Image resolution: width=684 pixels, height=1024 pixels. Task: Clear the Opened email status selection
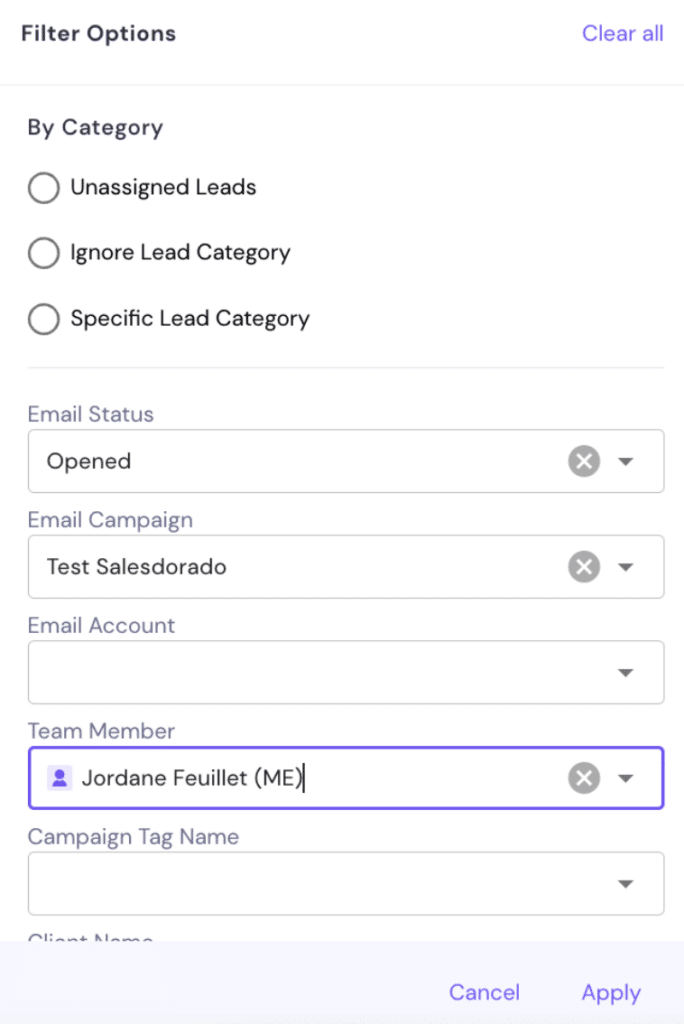point(583,461)
